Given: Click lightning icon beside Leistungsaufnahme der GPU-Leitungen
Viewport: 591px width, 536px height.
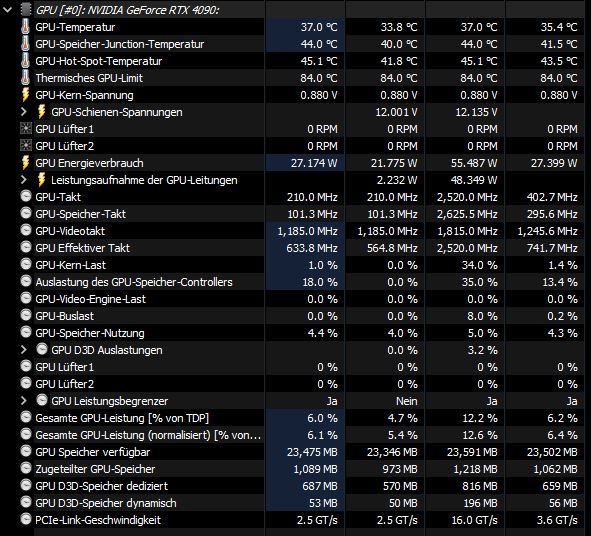Looking at the screenshot, I should (41, 179).
